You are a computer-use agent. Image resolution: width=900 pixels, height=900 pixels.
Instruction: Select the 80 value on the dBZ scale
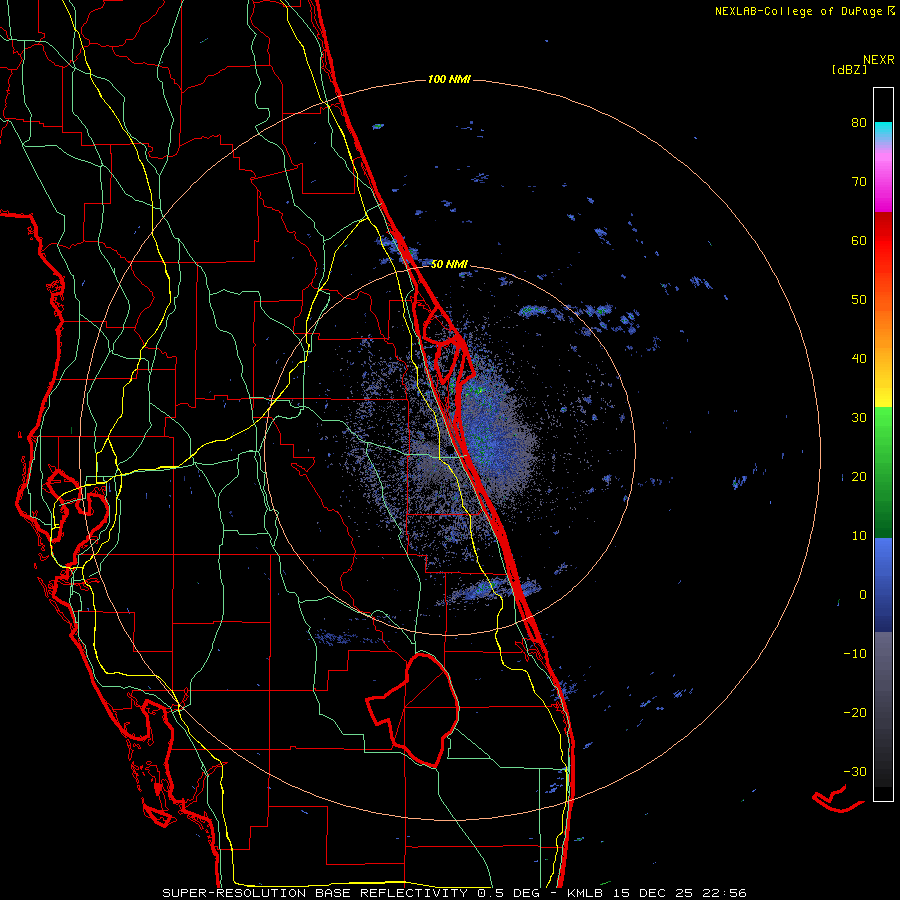pyautogui.click(x=859, y=123)
